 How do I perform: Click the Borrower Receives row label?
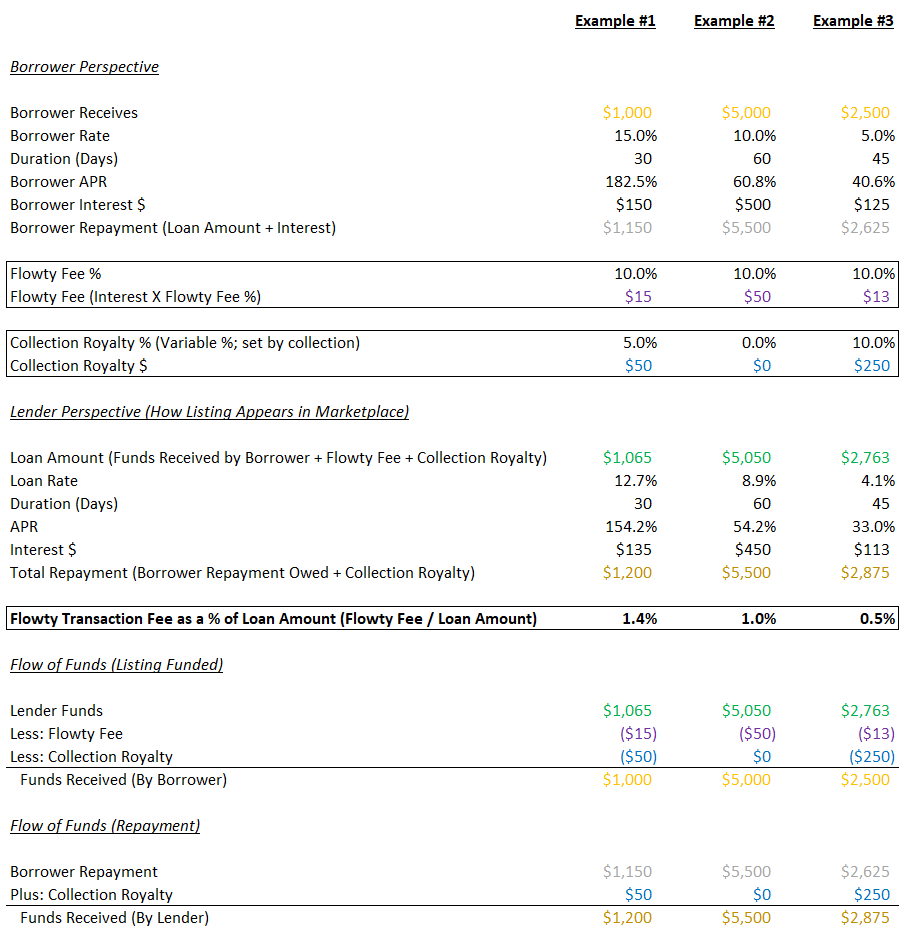point(74,113)
